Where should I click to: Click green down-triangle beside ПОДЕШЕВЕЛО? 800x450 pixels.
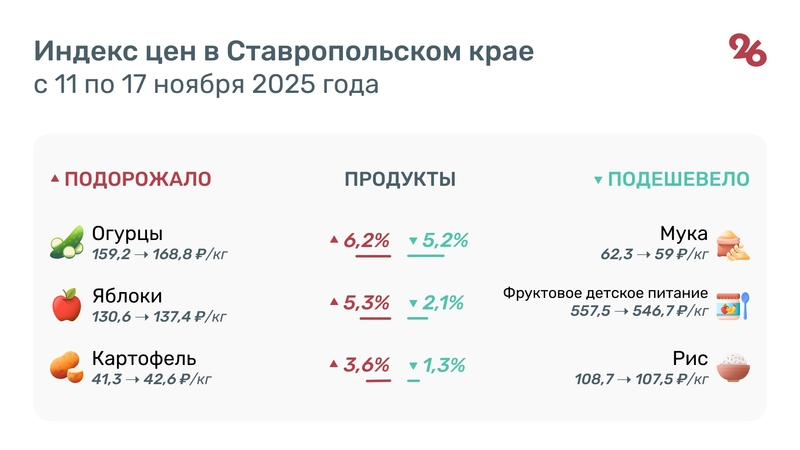598,181
